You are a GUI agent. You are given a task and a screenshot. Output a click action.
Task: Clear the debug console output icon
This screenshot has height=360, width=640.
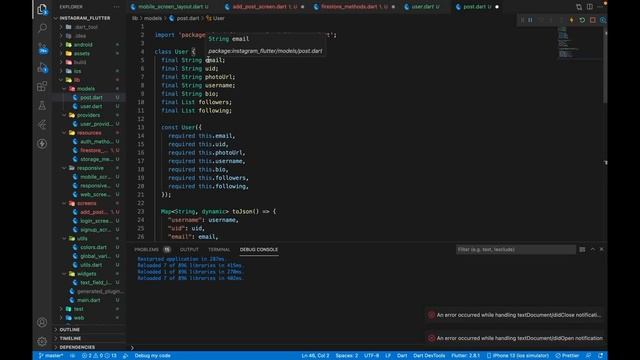[x=582, y=249]
